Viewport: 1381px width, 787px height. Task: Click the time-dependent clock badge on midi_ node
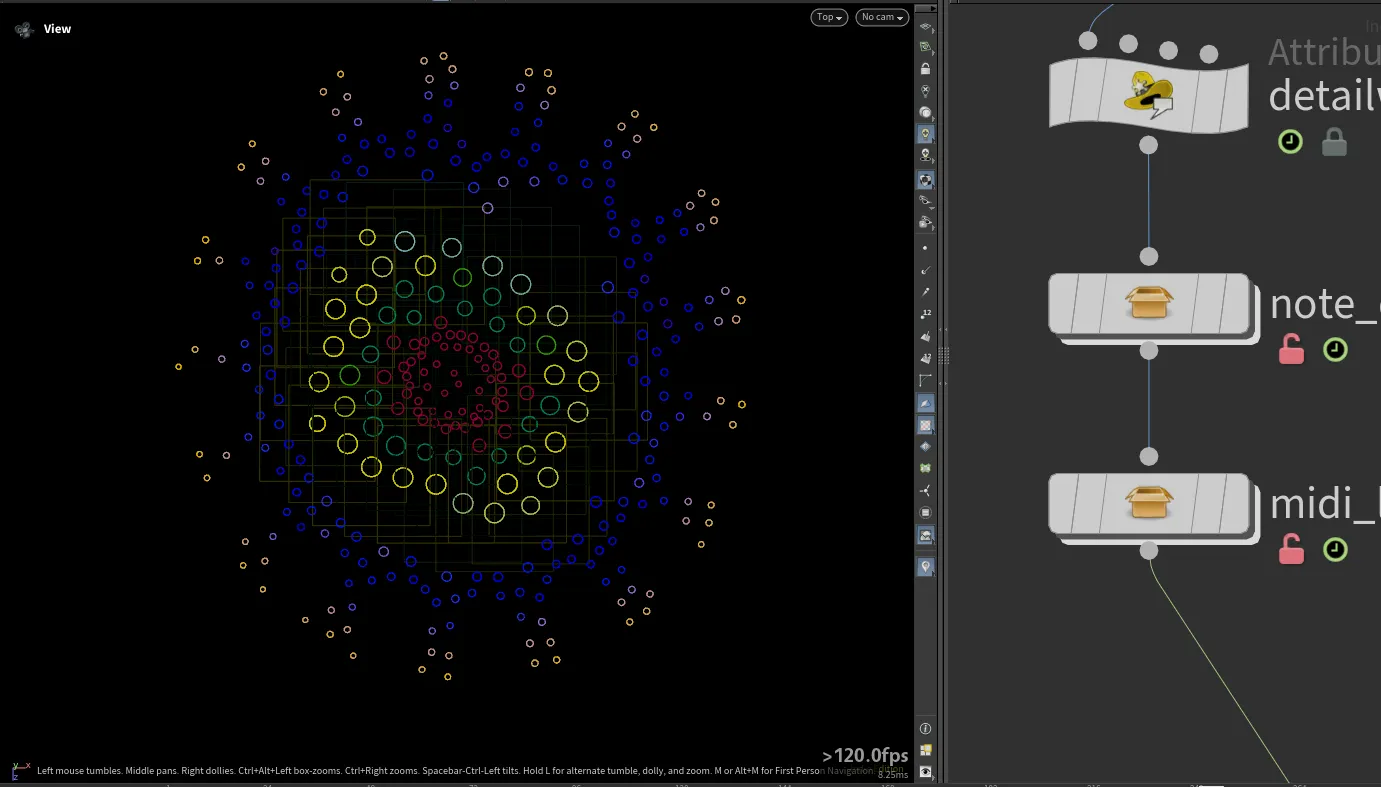[1335, 550]
